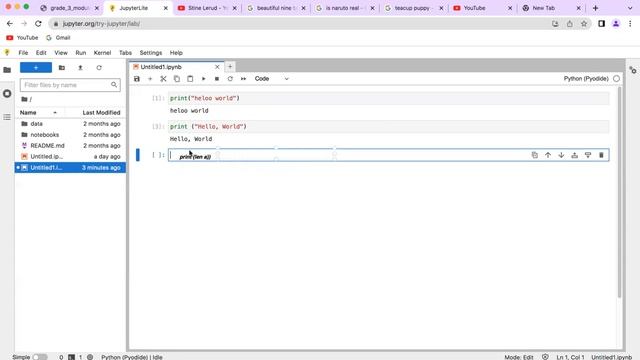Select the highlighted Untitled1.ipynb file row
This screenshot has height=360, width=640.
(x=70, y=168)
